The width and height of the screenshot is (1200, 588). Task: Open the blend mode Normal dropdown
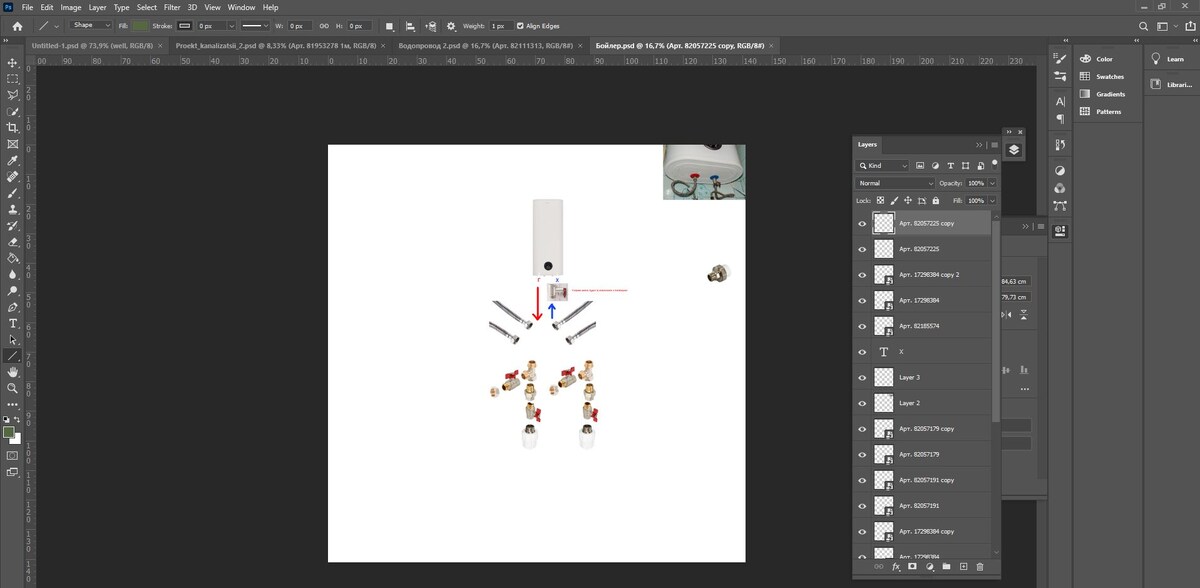(895, 183)
